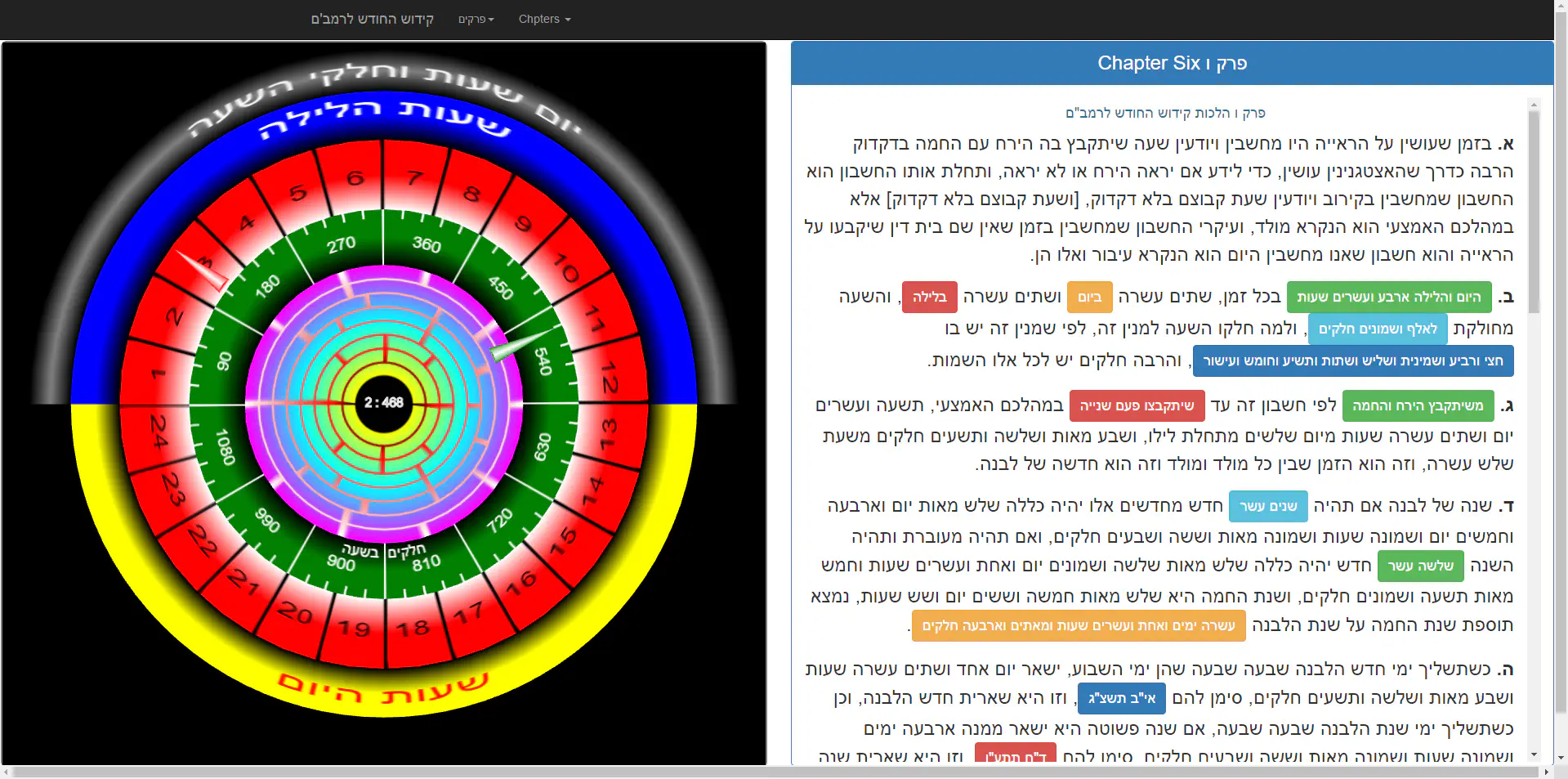Click the Chapter Six panel header
Screen dimensions: 1568x779
point(1172,63)
